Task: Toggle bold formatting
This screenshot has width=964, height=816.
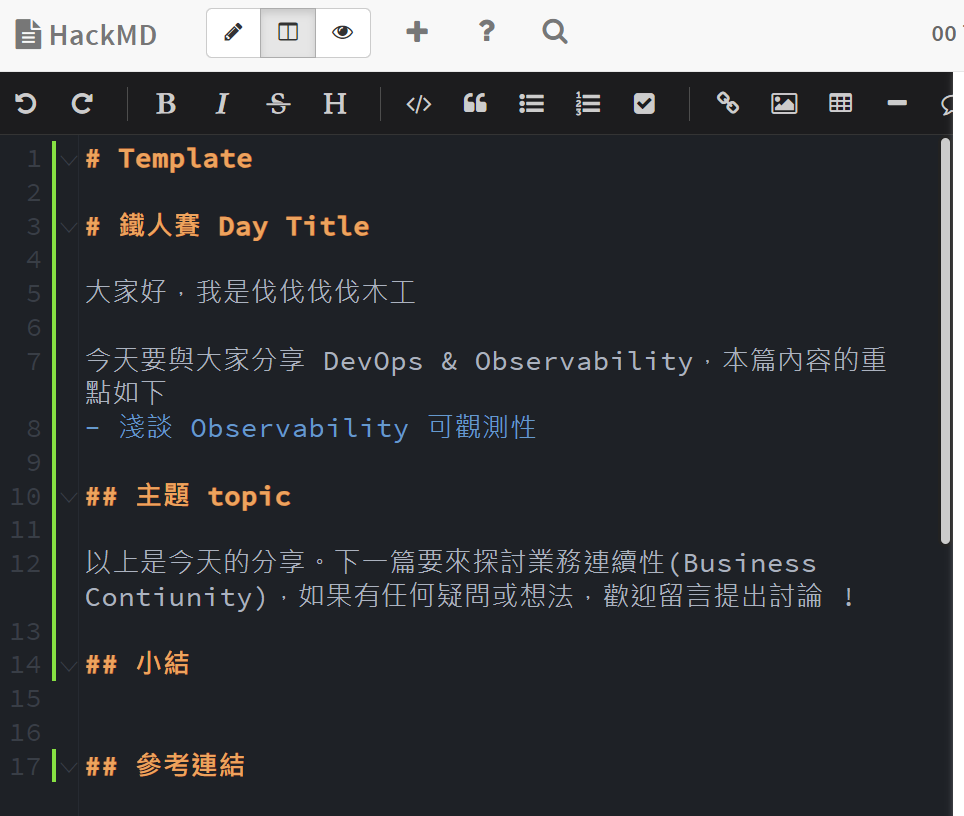Action: click(166, 103)
